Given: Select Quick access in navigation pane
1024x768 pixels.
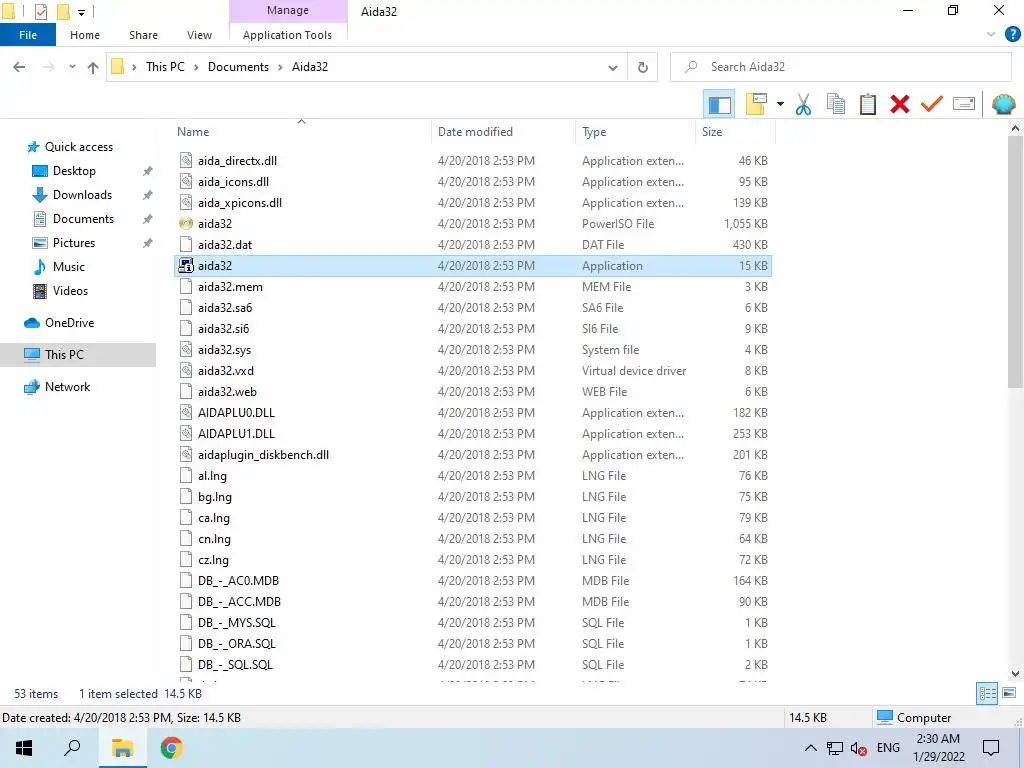Looking at the screenshot, I should 78,147.
